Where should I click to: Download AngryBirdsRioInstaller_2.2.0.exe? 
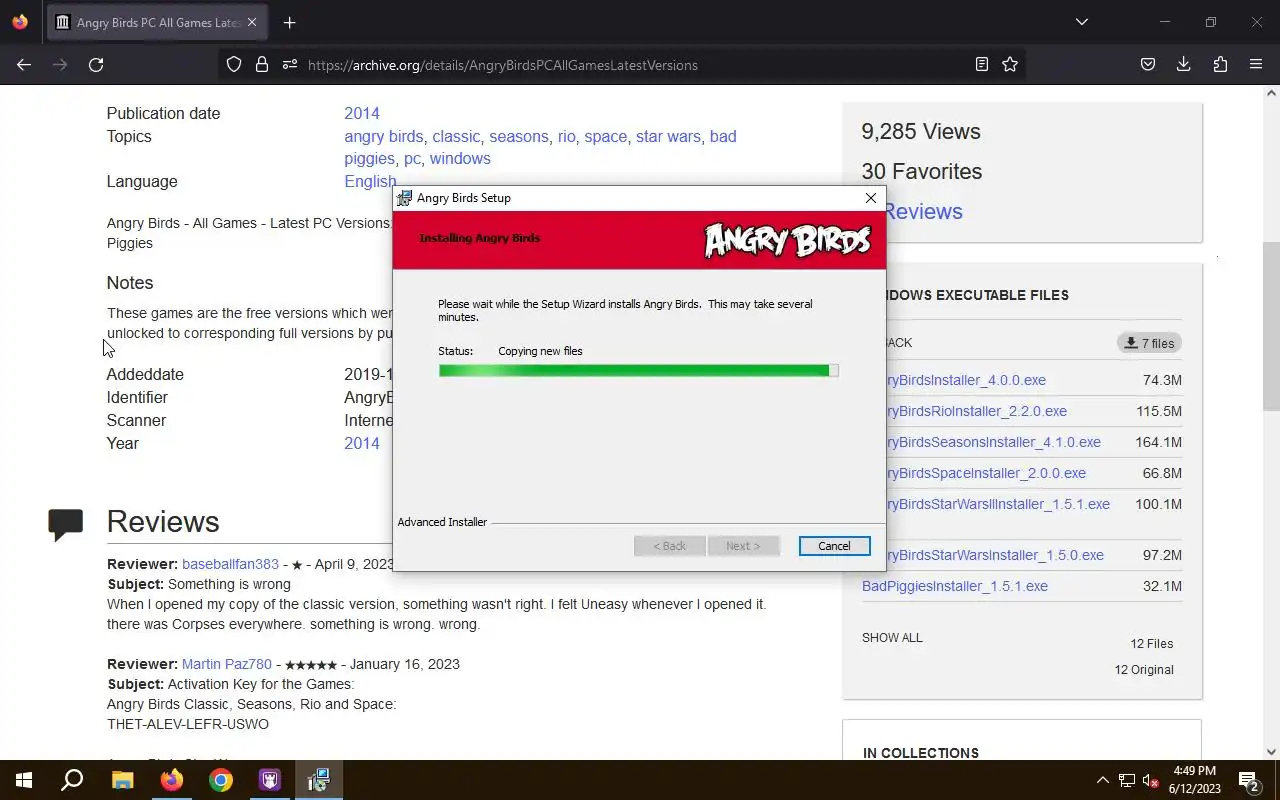click(976, 411)
